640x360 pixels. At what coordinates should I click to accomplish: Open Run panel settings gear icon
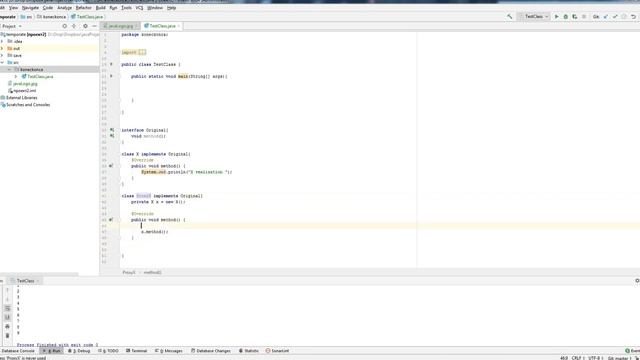637,281
